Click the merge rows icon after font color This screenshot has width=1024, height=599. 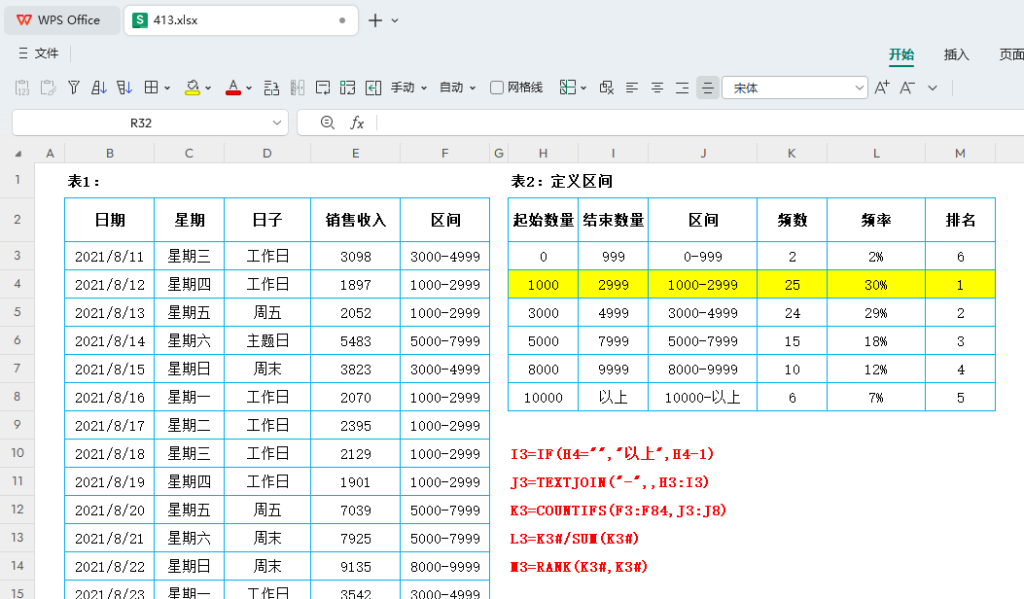pos(272,88)
